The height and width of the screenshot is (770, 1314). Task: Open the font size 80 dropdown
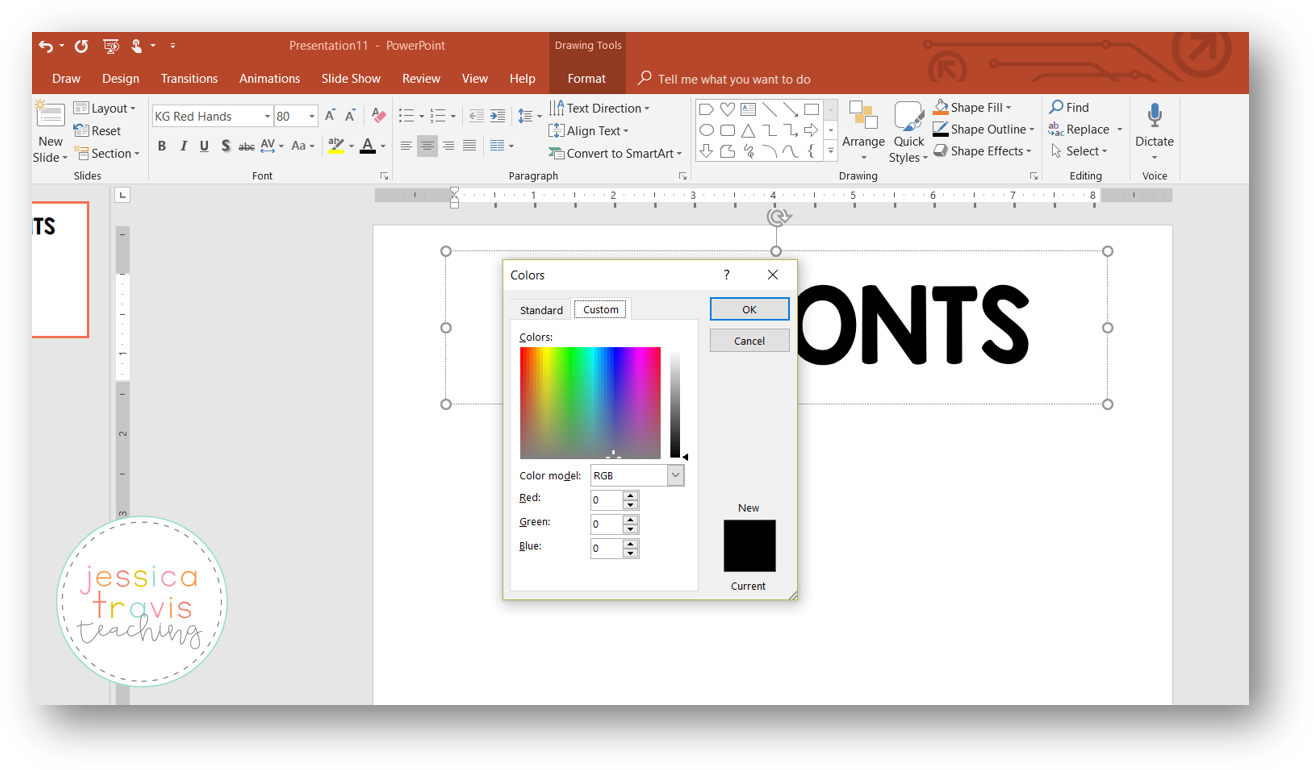pyautogui.click(x=312, y=116)
